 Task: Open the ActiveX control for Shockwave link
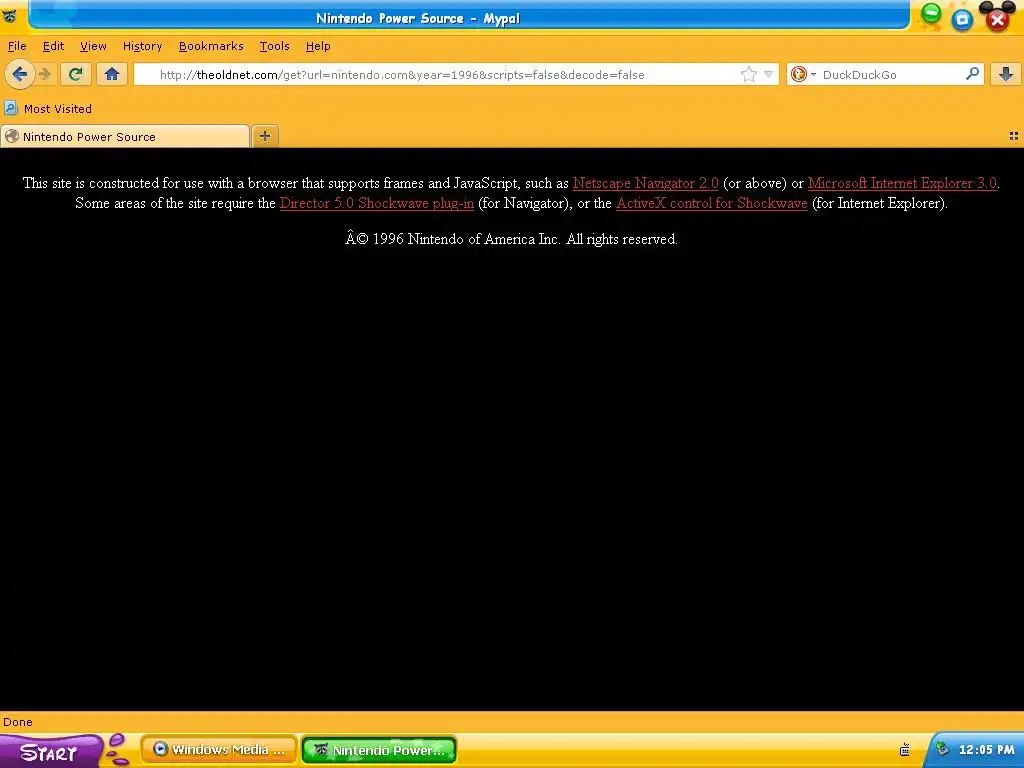[712, 203]
